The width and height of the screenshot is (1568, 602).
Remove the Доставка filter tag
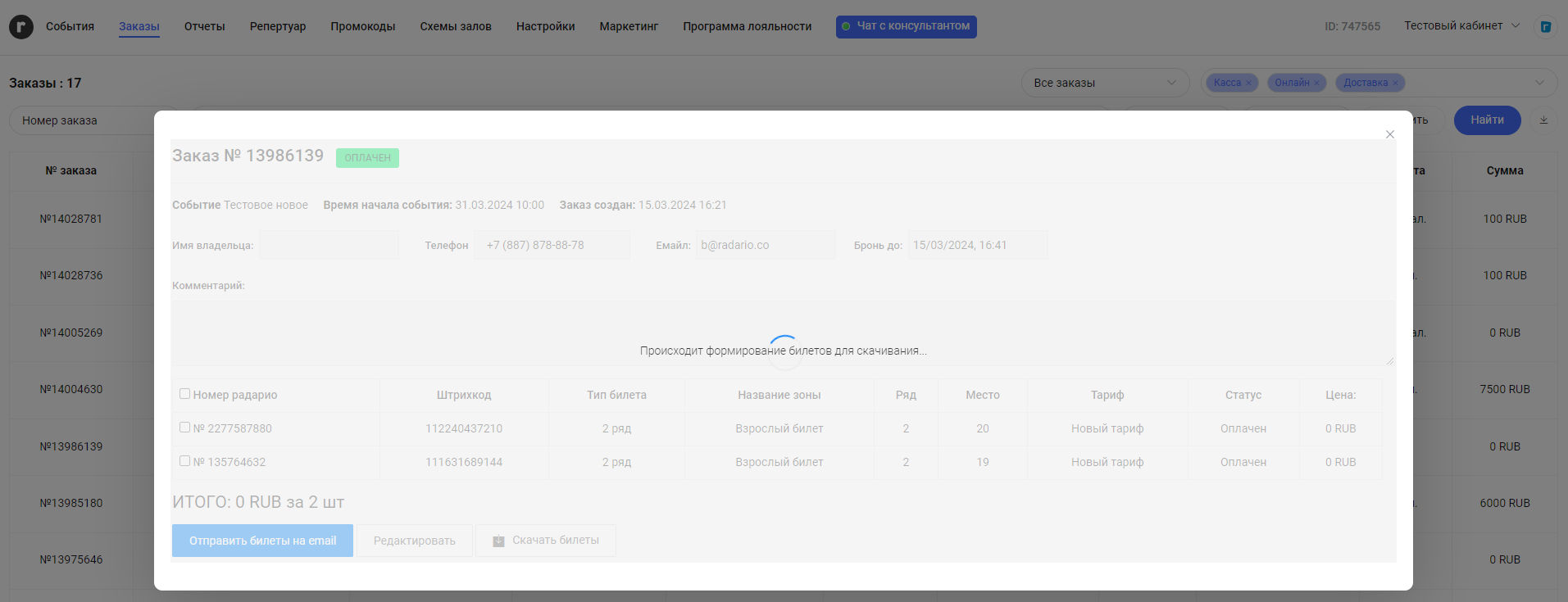1395,83
